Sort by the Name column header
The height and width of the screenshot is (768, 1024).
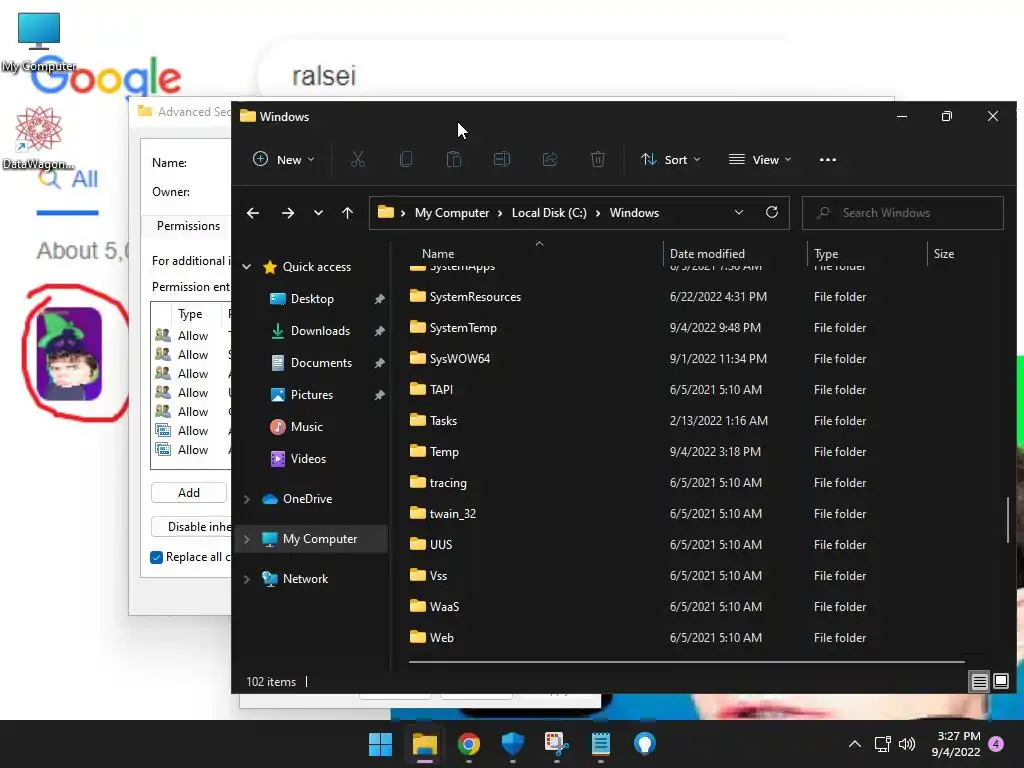(536, 253)
